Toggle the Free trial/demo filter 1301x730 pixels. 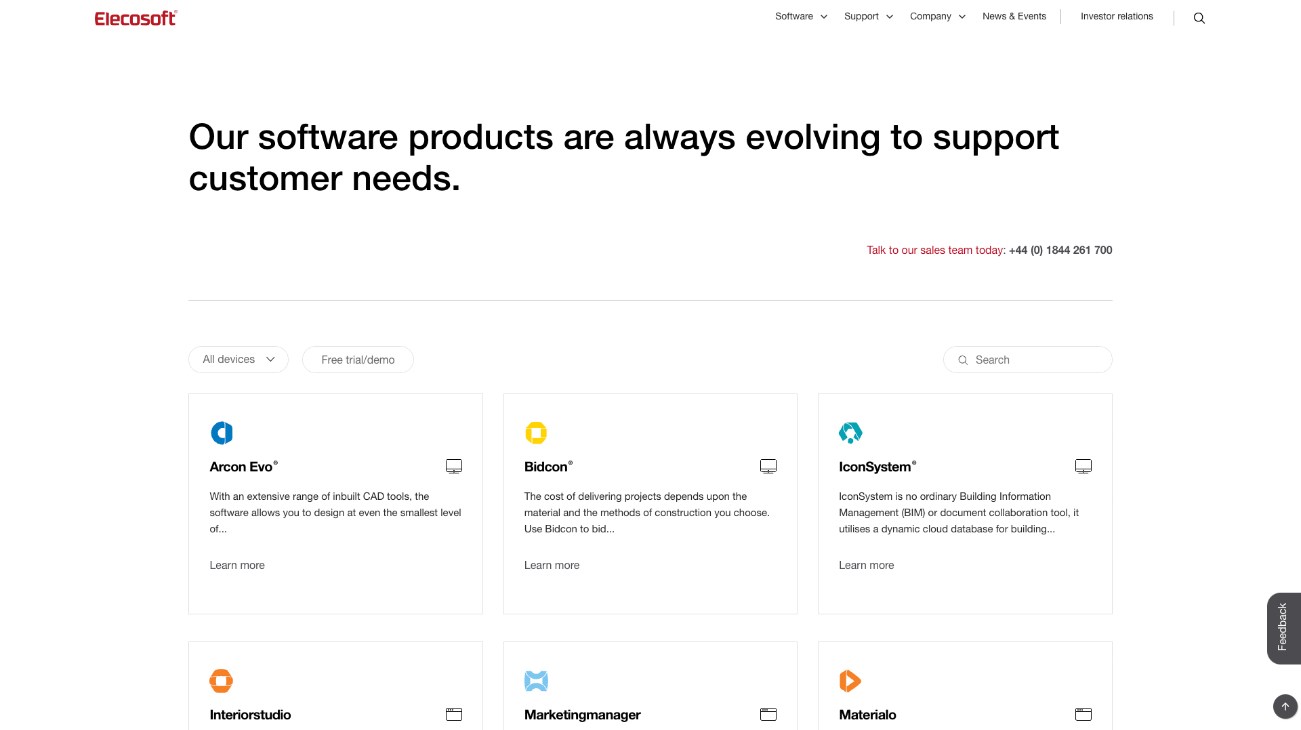(x=358, y=360)
